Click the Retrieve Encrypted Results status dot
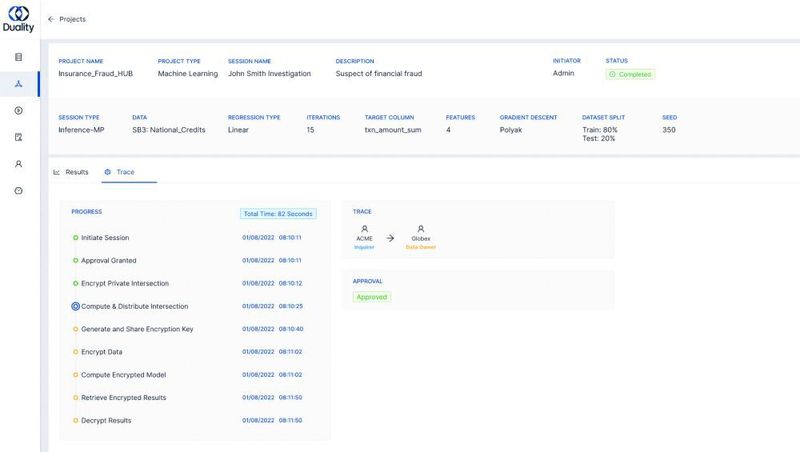Image resolution: width=800 pixels, height=452 pixels. (x=76, y=398)
